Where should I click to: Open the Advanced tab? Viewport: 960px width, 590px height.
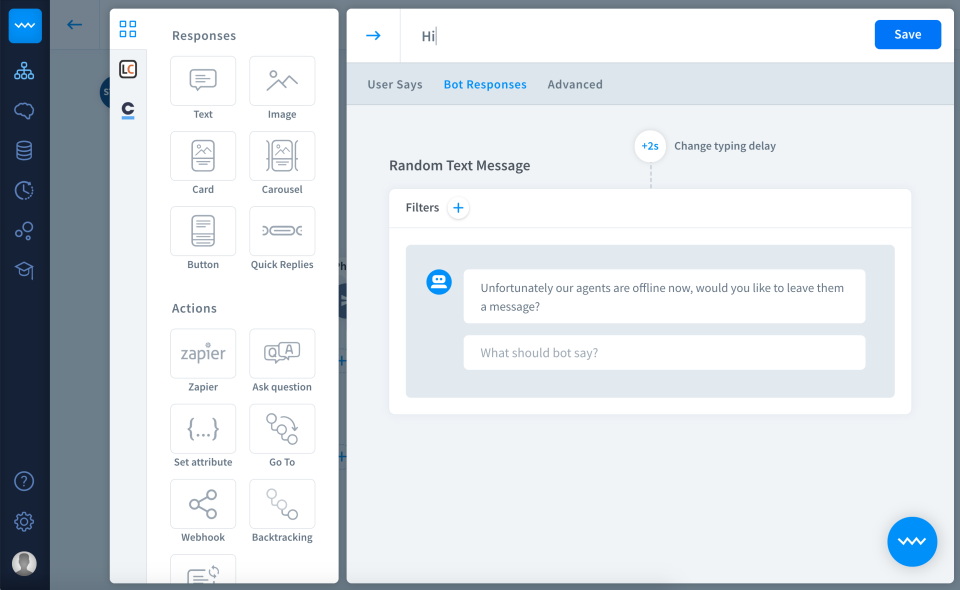tap(575, 84)
